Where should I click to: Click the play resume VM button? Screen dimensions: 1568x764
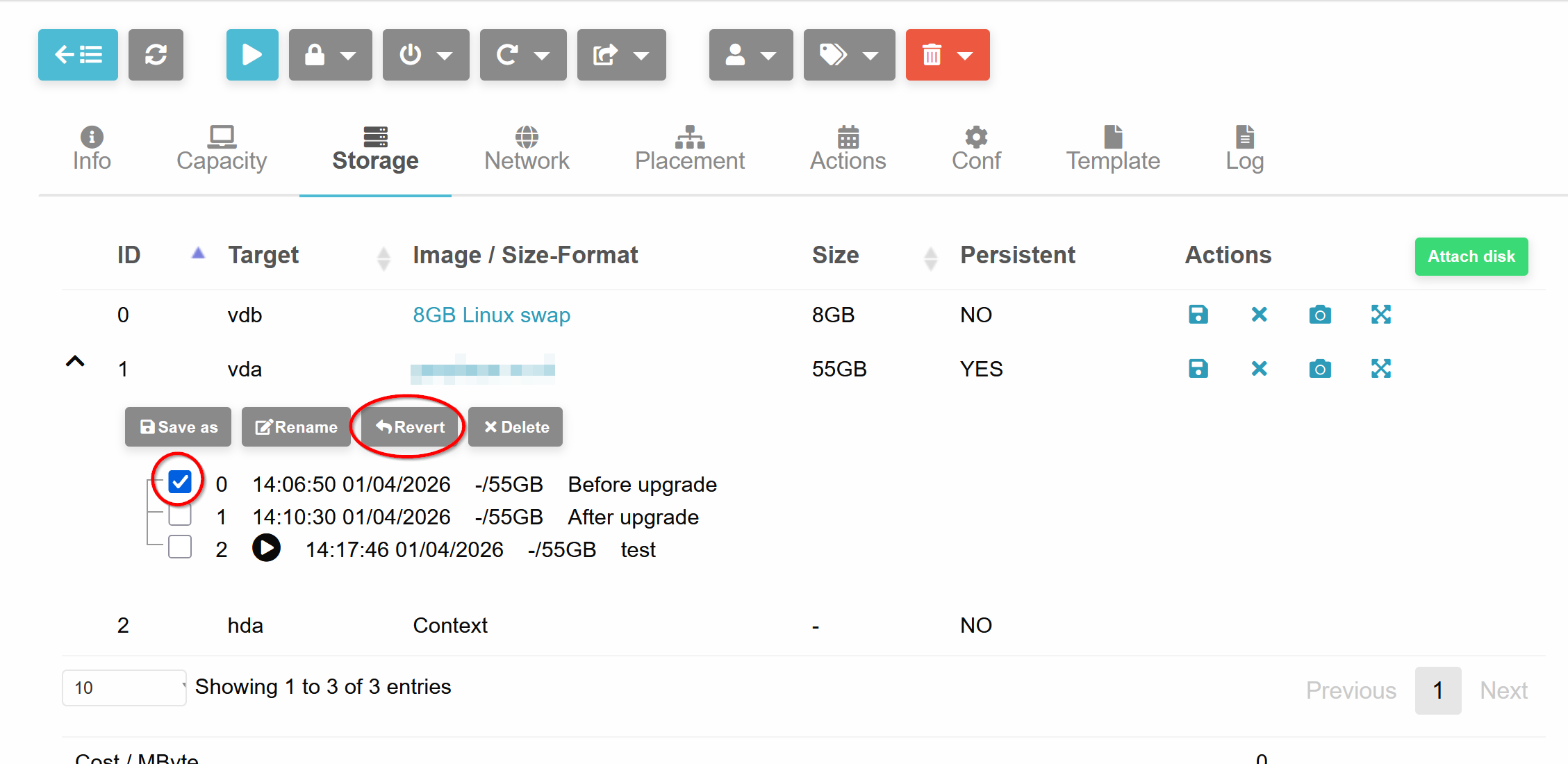coord(252,55)
